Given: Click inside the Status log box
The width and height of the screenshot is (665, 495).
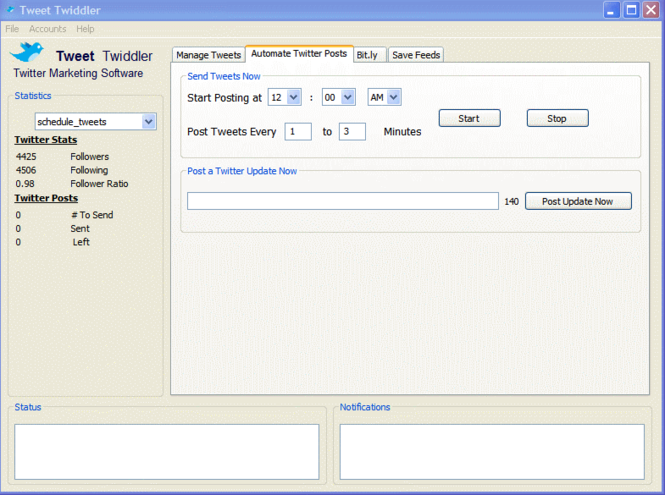Looking at the screenshot, I should coord(167,452).
